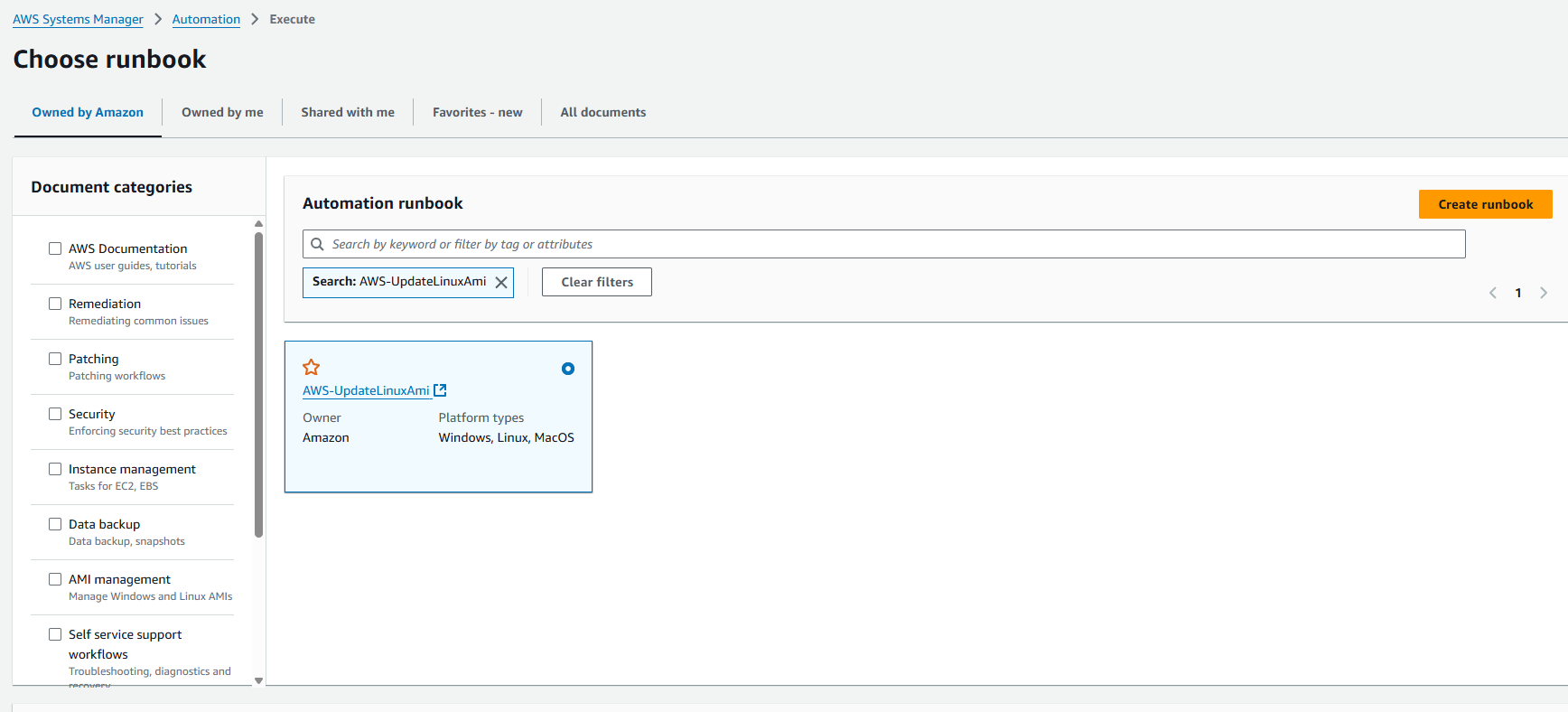The height and width of the screenshot is (712, 1568).
Task: Click the Create runbook button
Action: [1486, 204]
